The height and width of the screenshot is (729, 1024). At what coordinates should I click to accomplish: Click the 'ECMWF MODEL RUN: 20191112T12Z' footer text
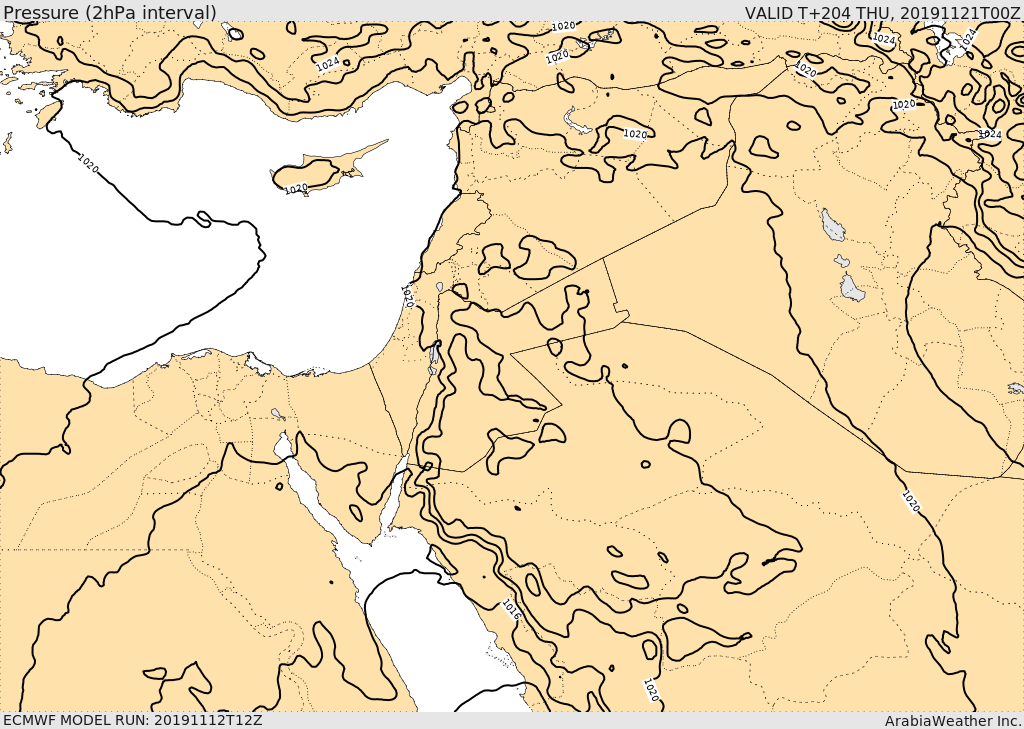[132, 720]
